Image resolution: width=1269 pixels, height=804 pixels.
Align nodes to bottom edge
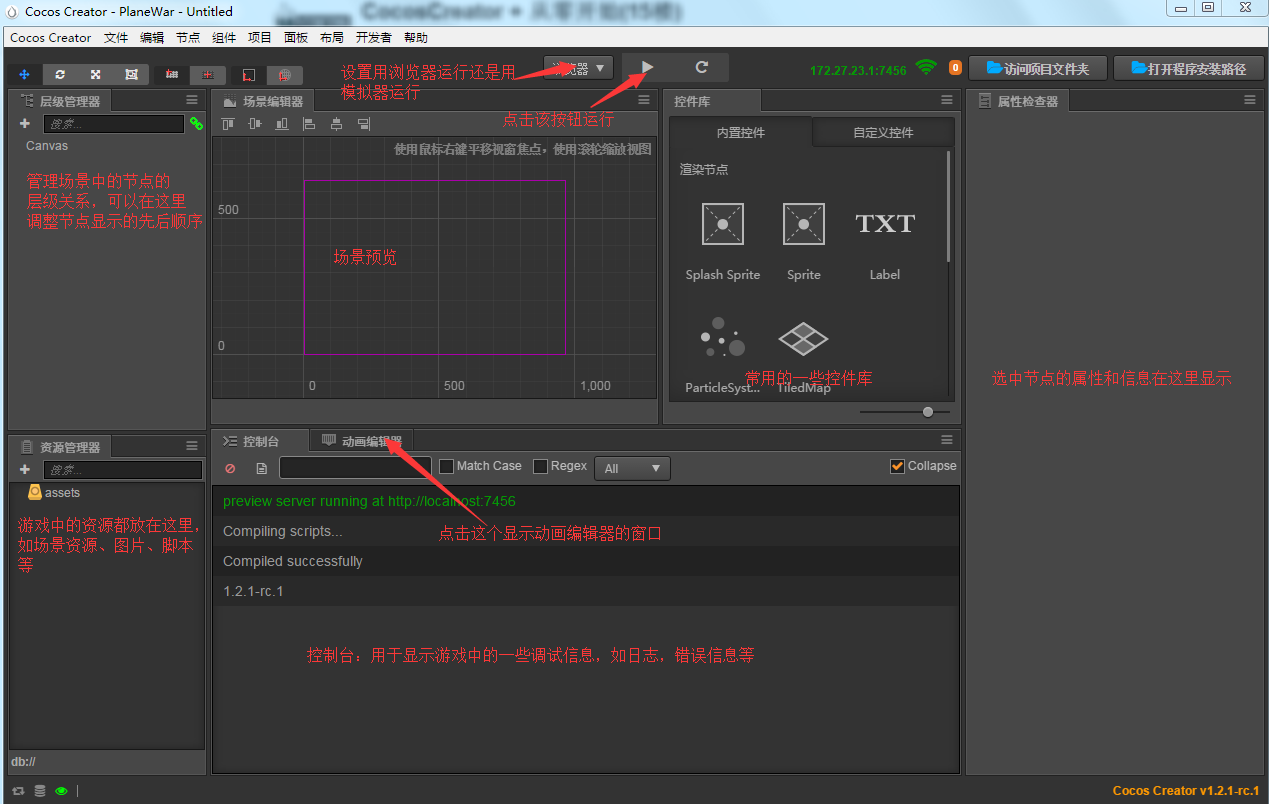point(282,124)
